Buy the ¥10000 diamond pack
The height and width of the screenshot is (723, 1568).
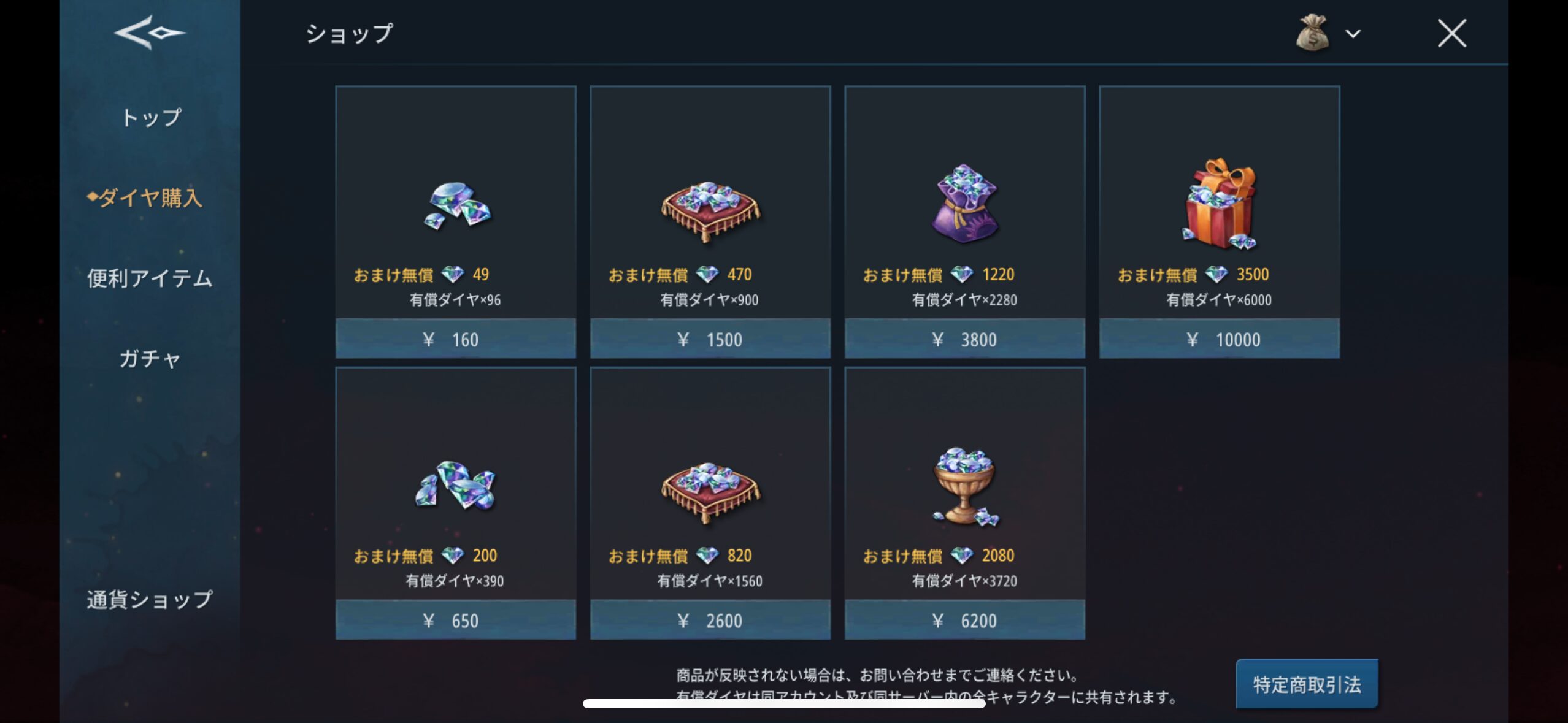1220,339
